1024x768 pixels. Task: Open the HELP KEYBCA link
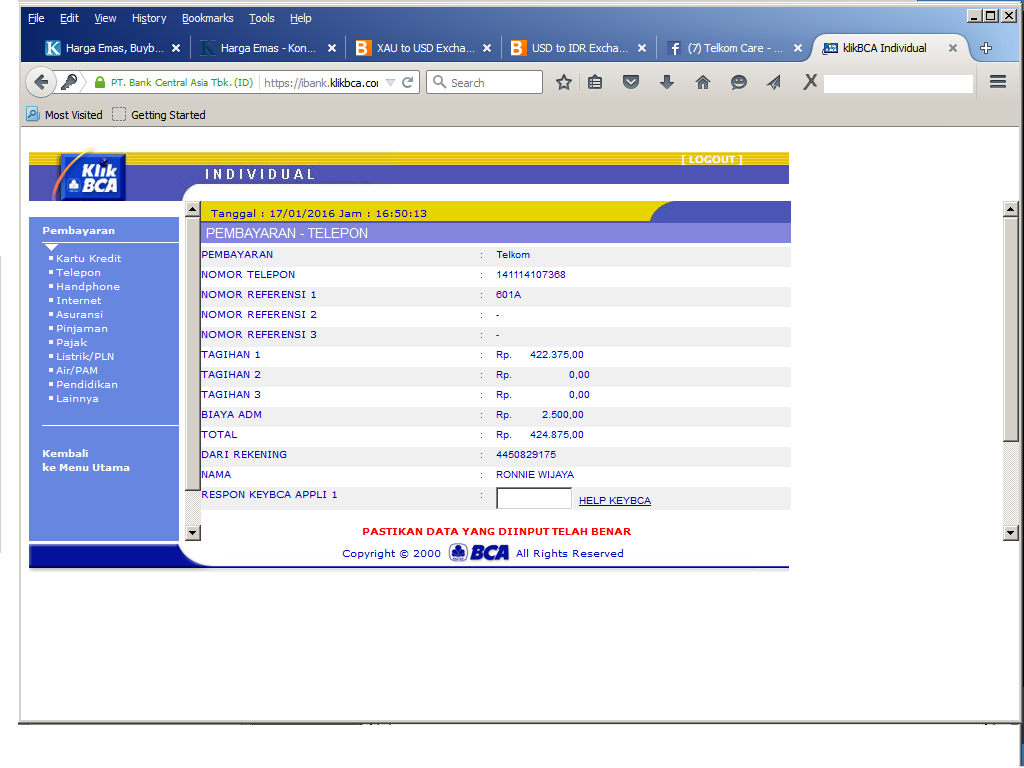[615, 500]
